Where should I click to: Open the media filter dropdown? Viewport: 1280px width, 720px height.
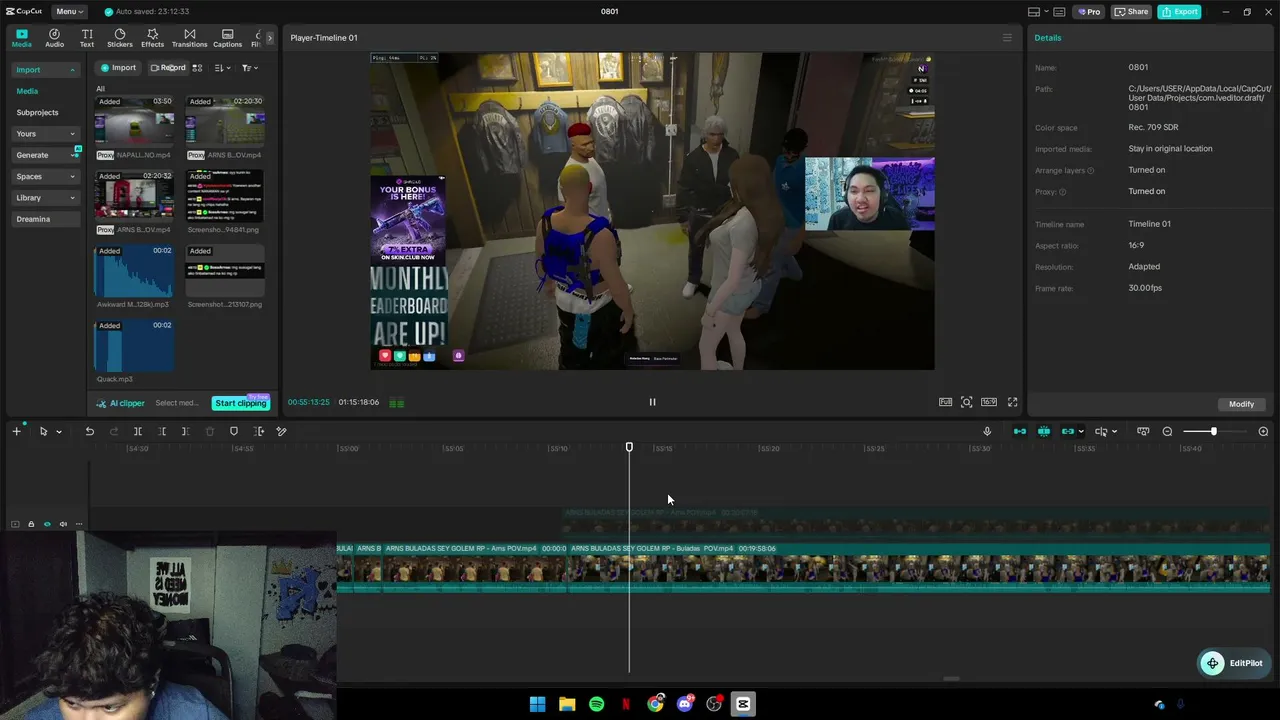point(249,68)
